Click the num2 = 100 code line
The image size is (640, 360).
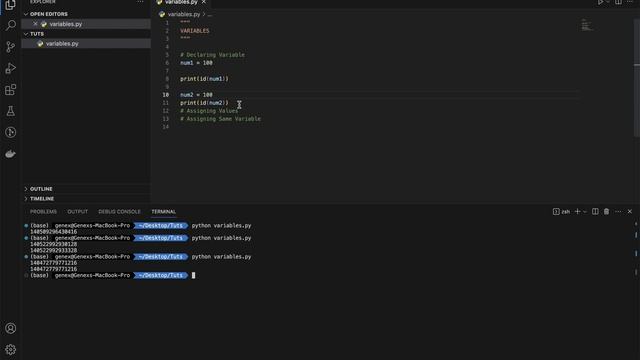(196, 95)
